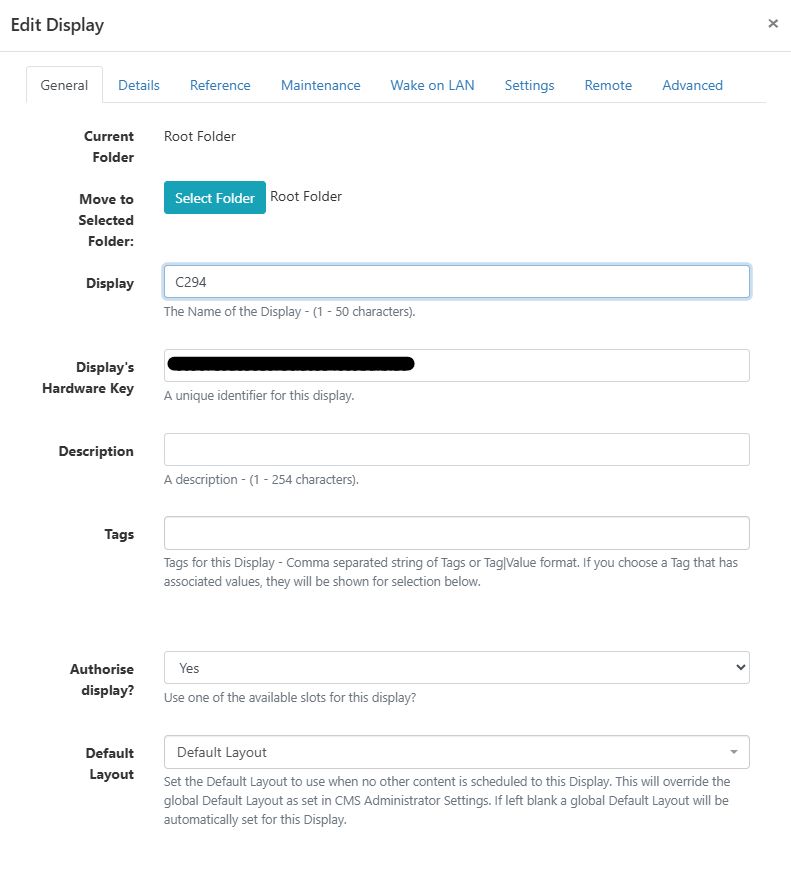Click the Description text field

[456, 450]
